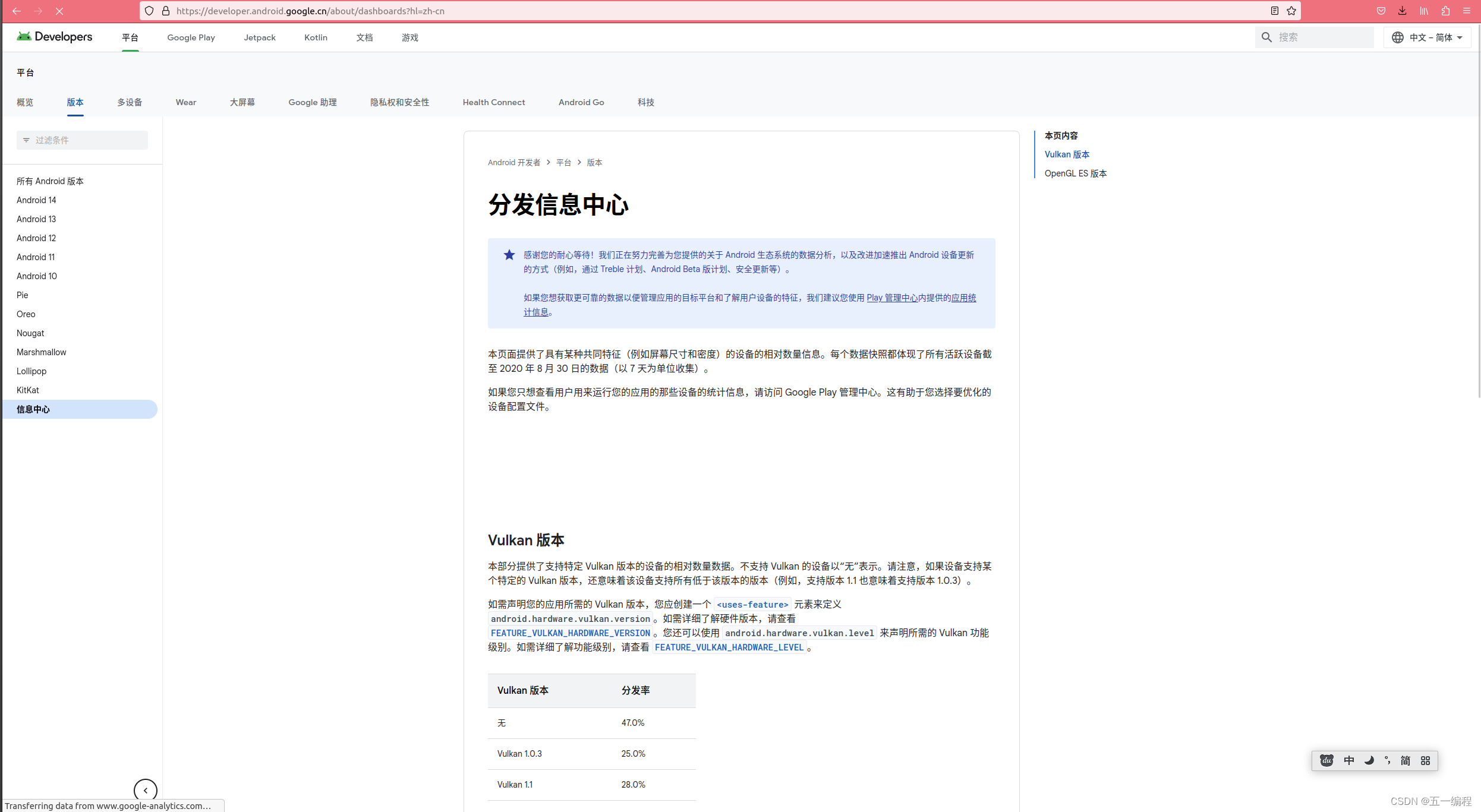The image size is (1481, 812).
Task: Open Android 14 in the sidebar
Action: [x=36, y=200]
